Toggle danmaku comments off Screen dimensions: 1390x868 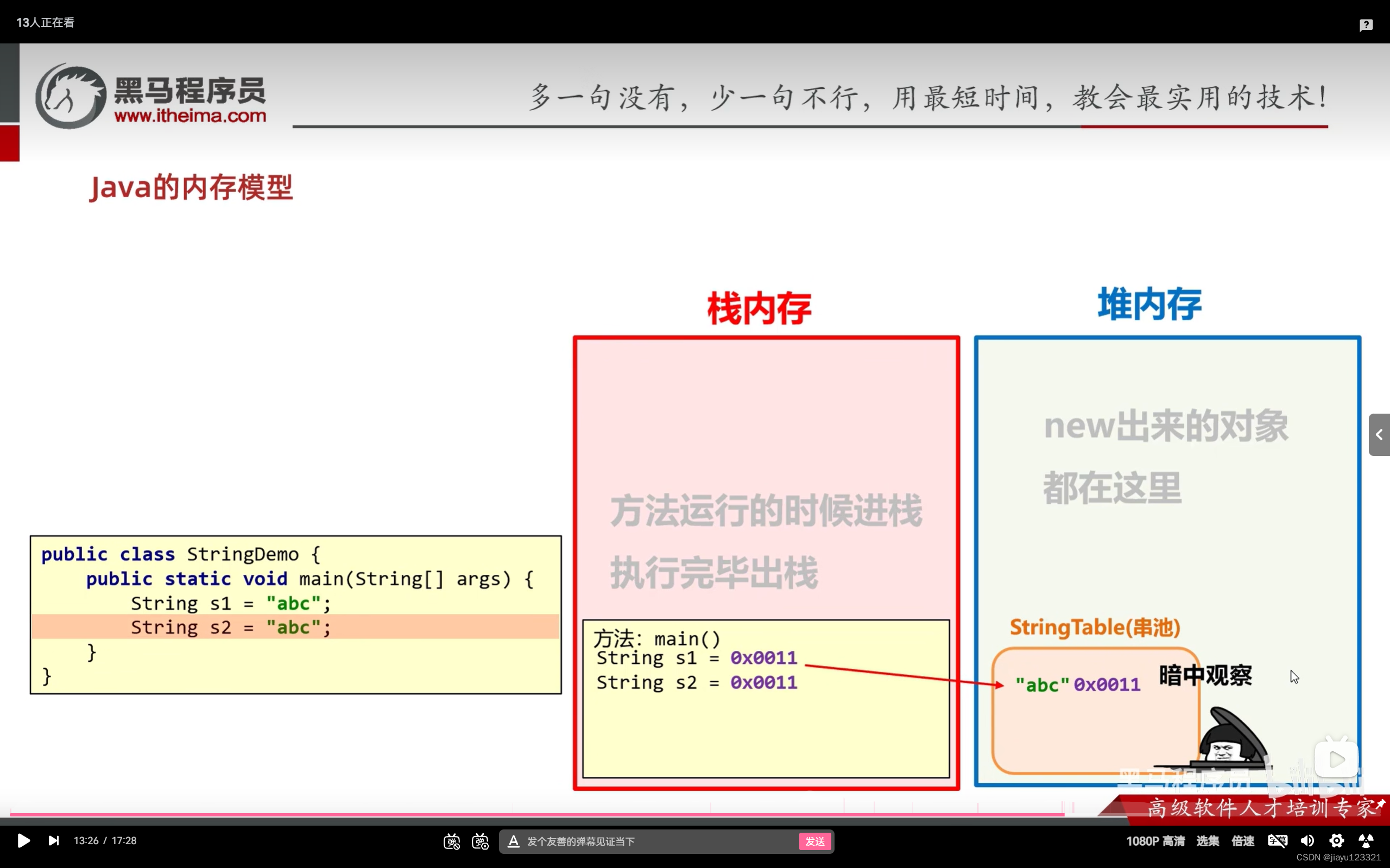click(x=451, y=841)
